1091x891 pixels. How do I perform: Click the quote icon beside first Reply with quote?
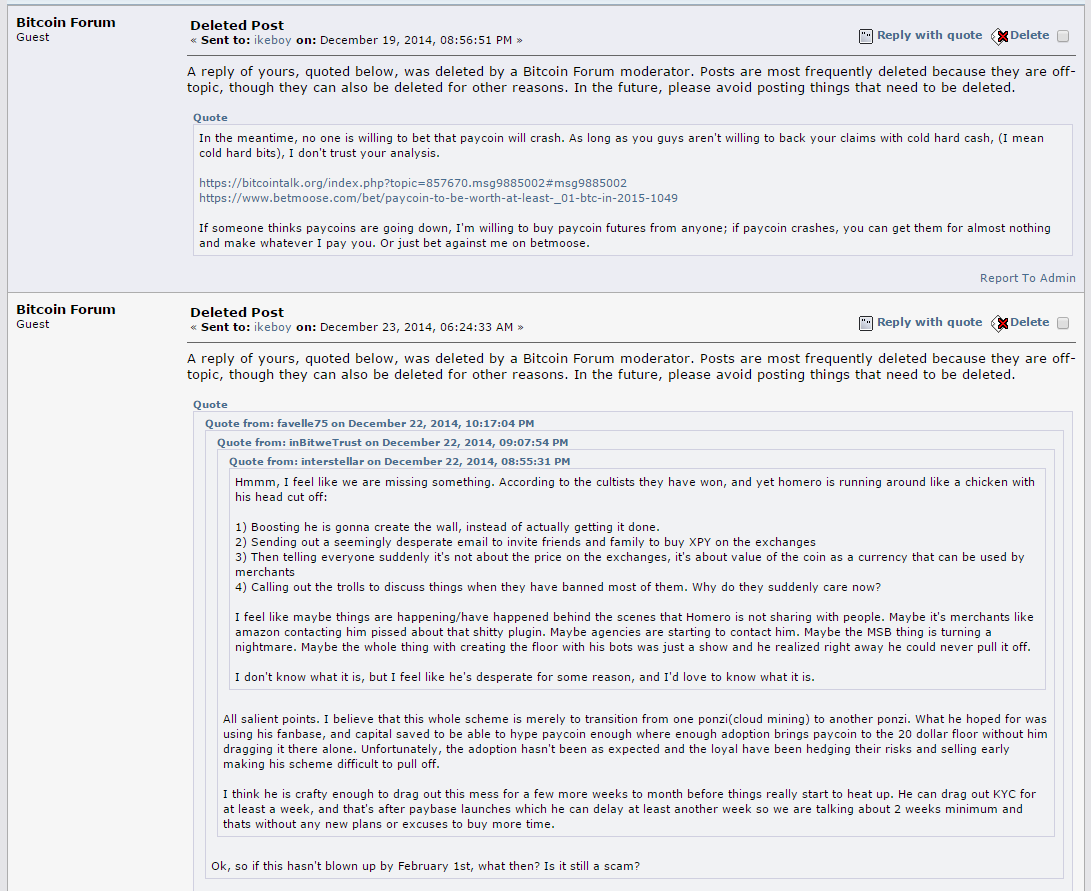coord(866,36)
